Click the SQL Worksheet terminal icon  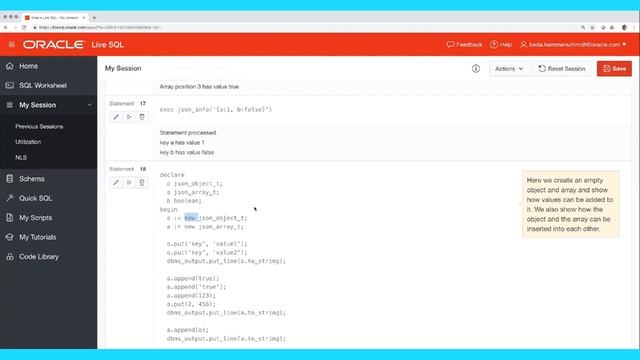tap(10, 85)
